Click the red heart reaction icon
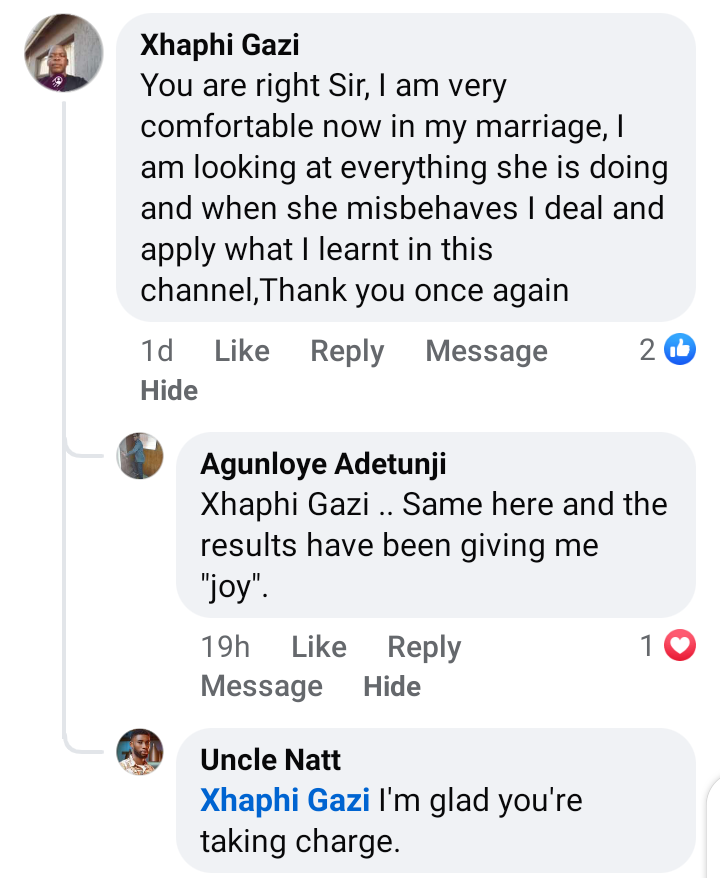 point(680,646)
